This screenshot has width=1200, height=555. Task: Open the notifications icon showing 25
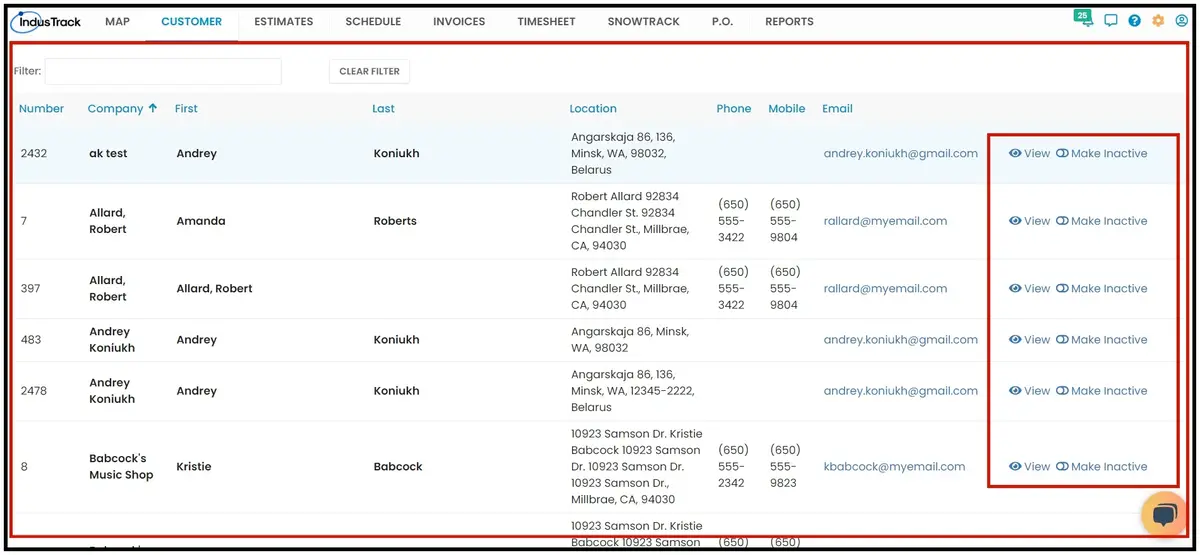1084,19
